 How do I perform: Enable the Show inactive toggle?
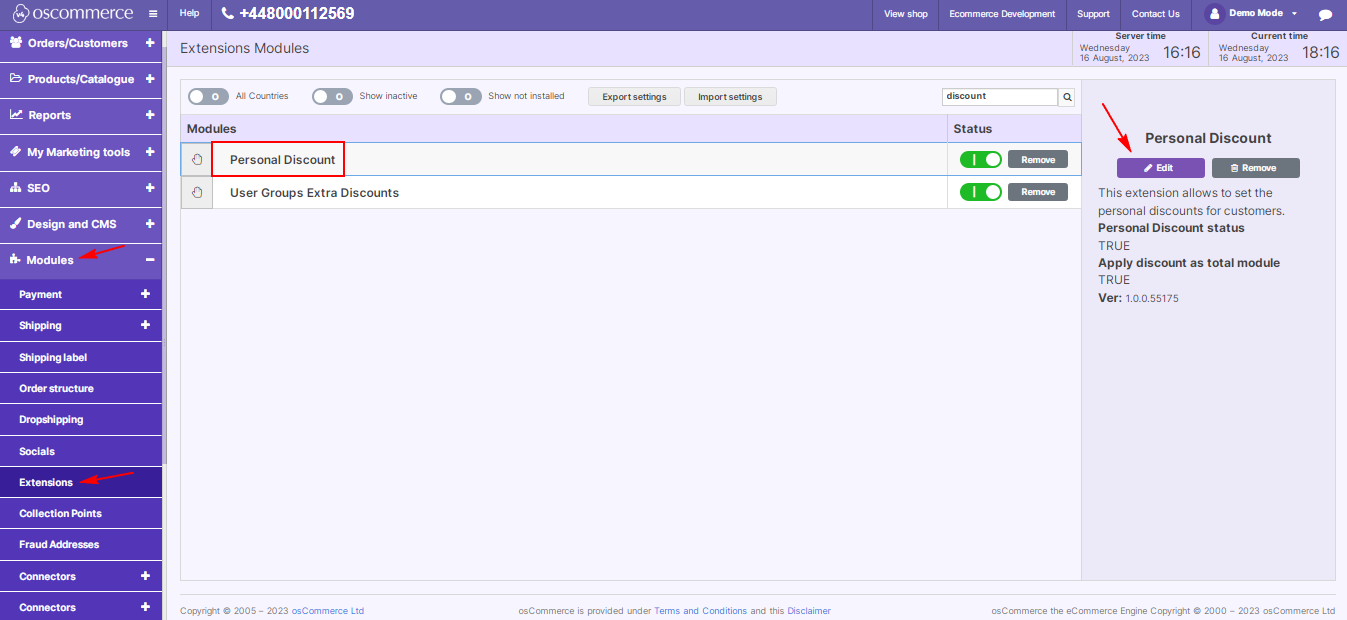[332, 96]
